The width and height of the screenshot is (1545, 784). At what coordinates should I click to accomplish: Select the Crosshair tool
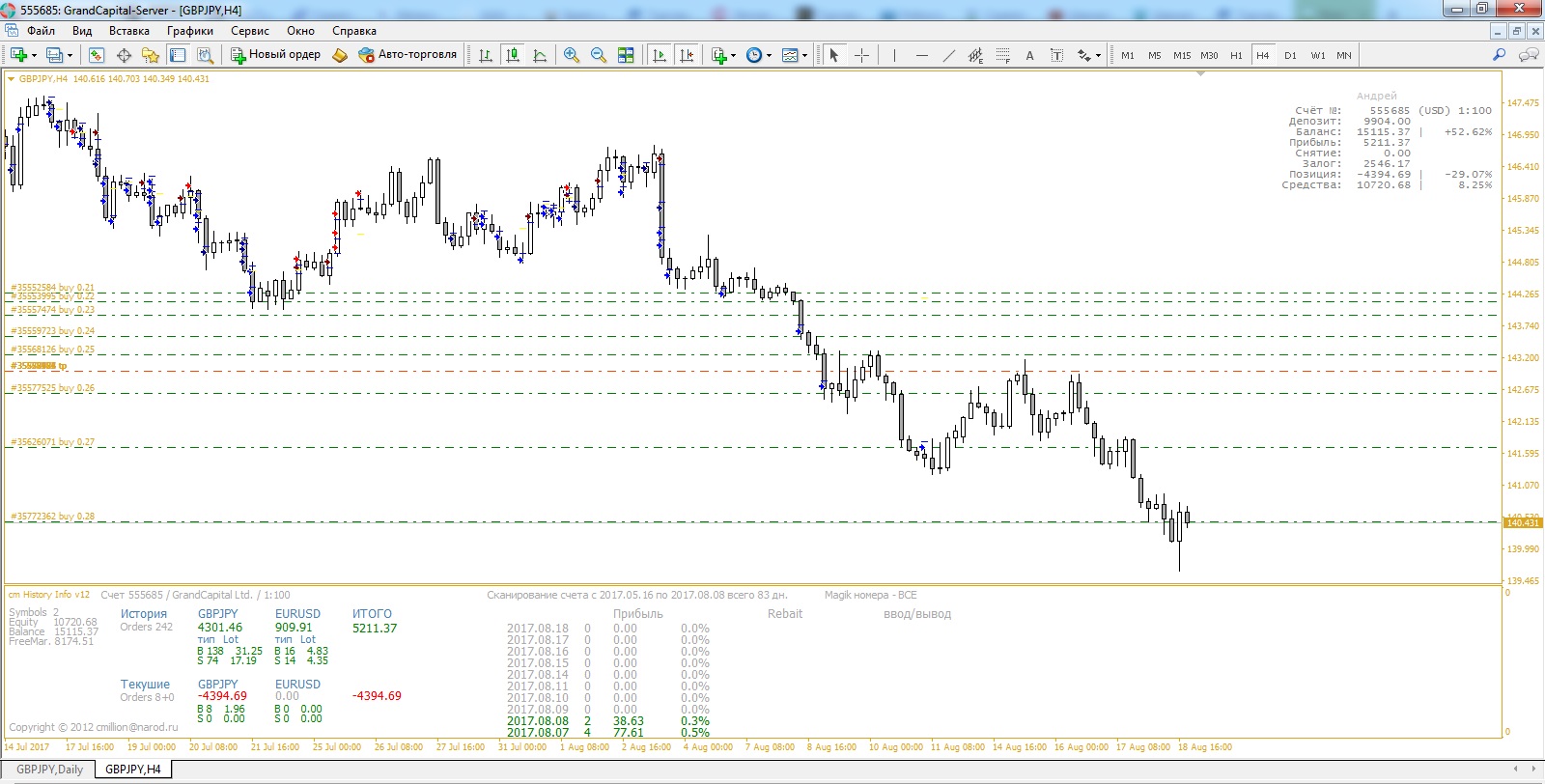pos(862,55)
